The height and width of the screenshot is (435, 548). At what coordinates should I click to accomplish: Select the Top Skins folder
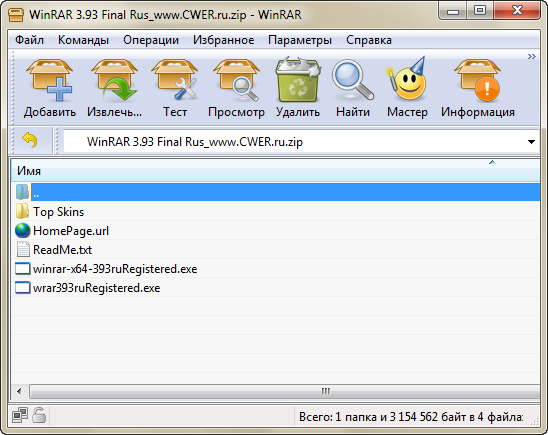pyautogui.click(x=59, y=212)
